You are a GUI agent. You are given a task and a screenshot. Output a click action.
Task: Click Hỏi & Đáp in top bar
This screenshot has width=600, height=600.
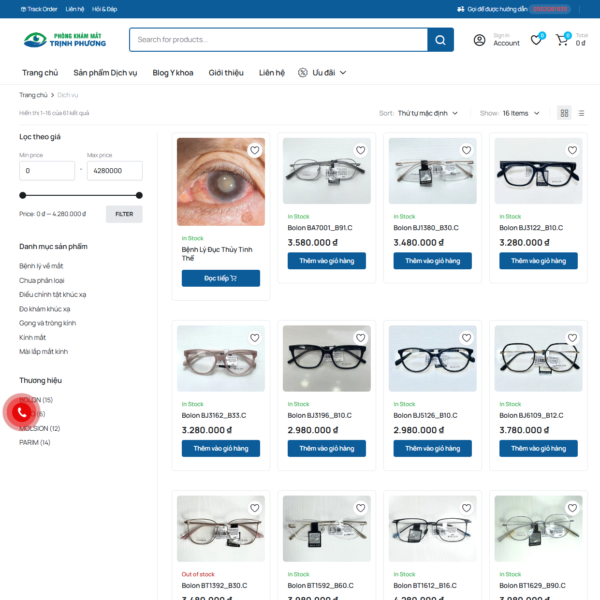tap(104, 9)
